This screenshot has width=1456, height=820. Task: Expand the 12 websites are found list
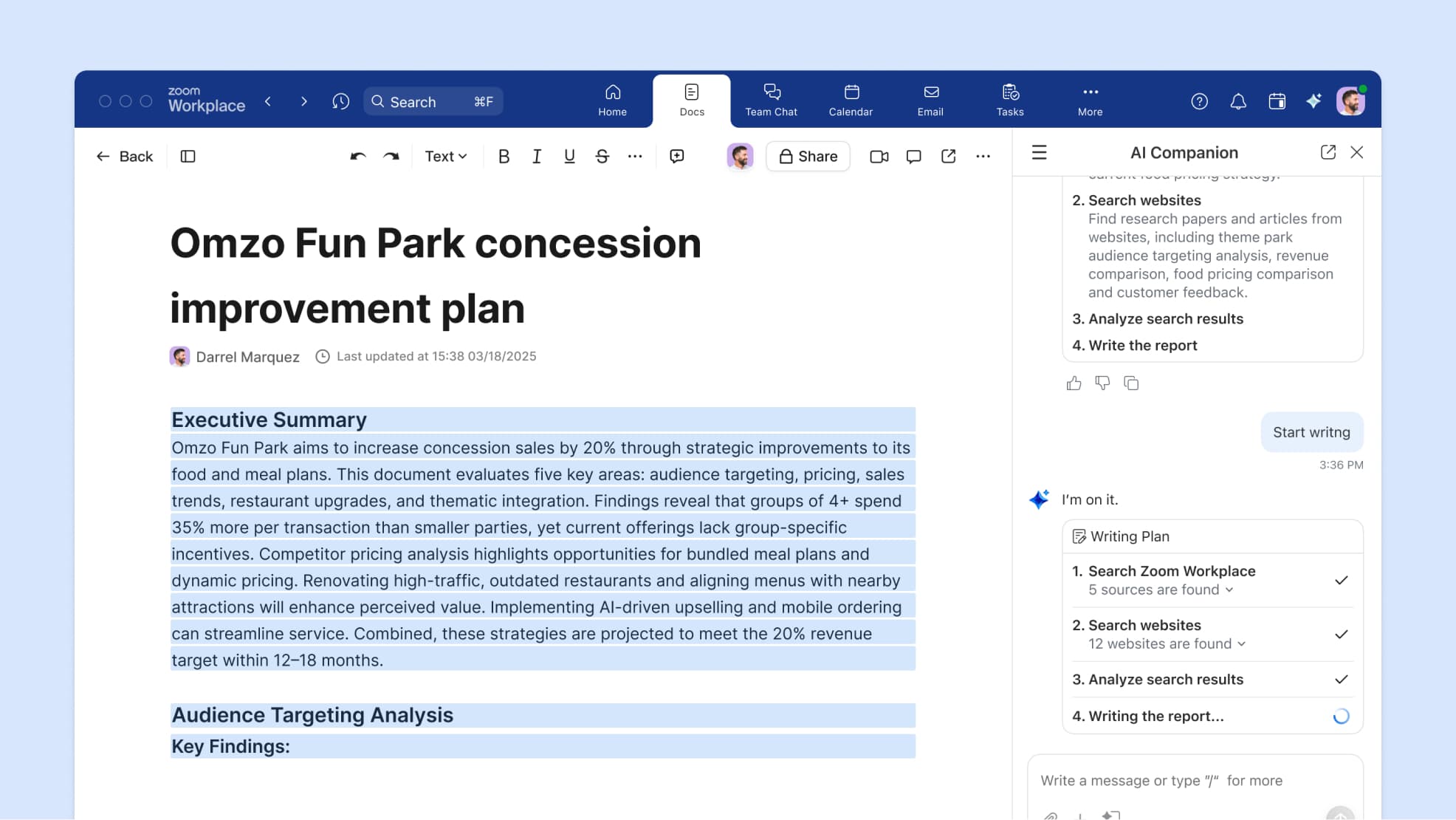(1167, 643)
